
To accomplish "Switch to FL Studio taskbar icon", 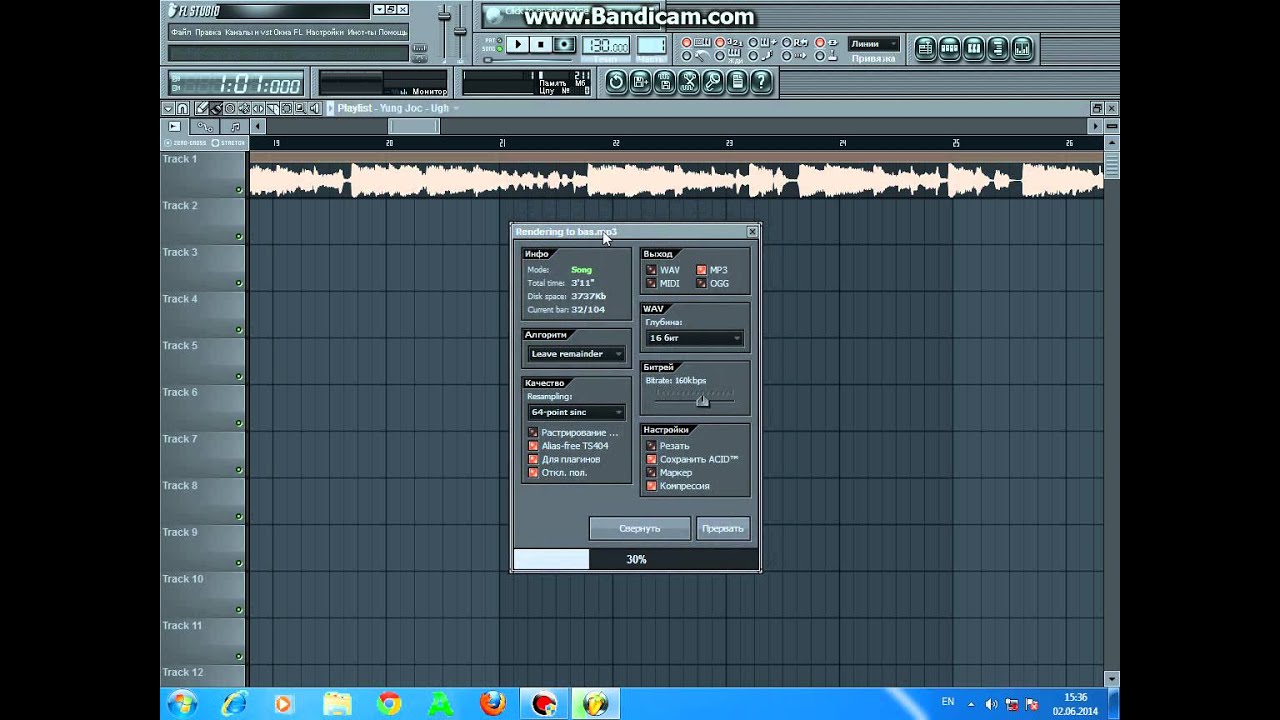I will click(x=595, y=703).
